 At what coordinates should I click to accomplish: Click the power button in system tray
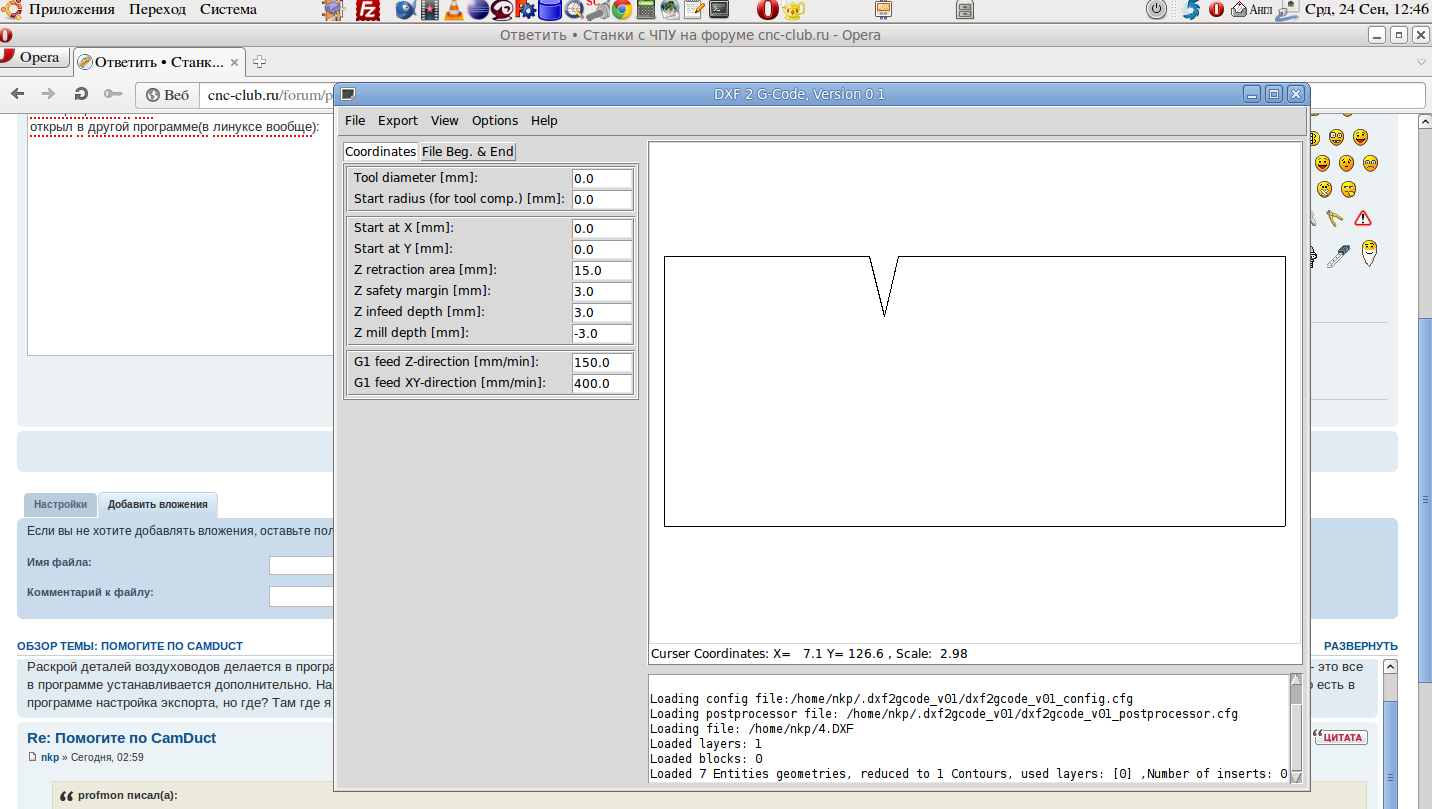1156,10
